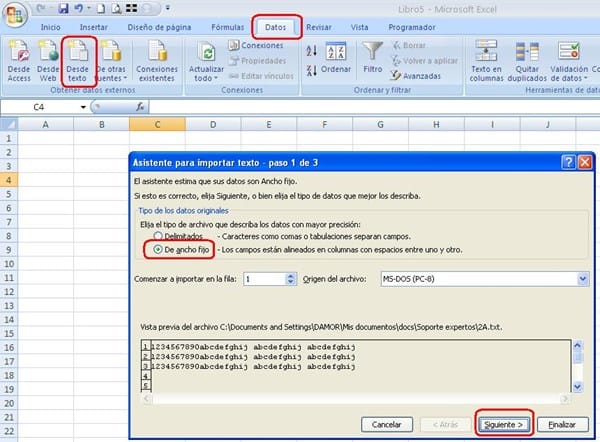Select column F header
Viewport: 600px width, 442px height.
tap(324, 124)
